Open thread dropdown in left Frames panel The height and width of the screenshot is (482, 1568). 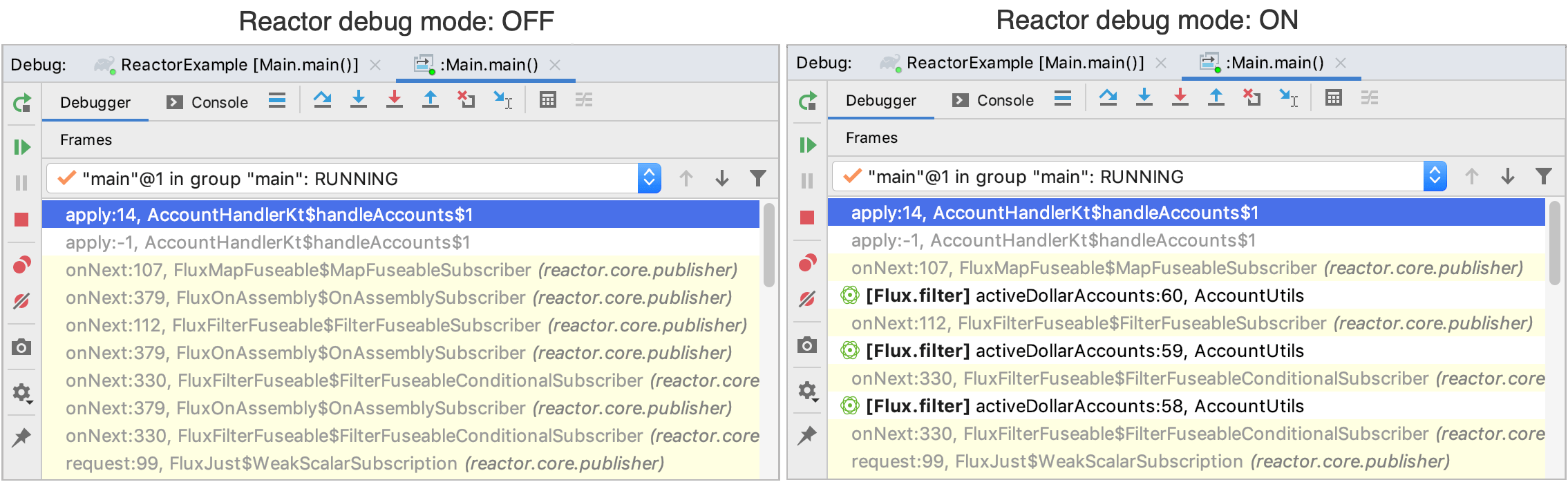point(649,179)
